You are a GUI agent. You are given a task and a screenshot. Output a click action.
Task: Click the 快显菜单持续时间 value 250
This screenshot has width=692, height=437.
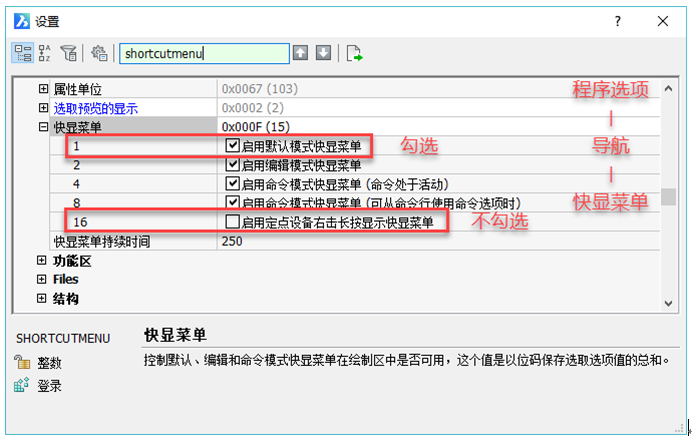coord(233,242)
